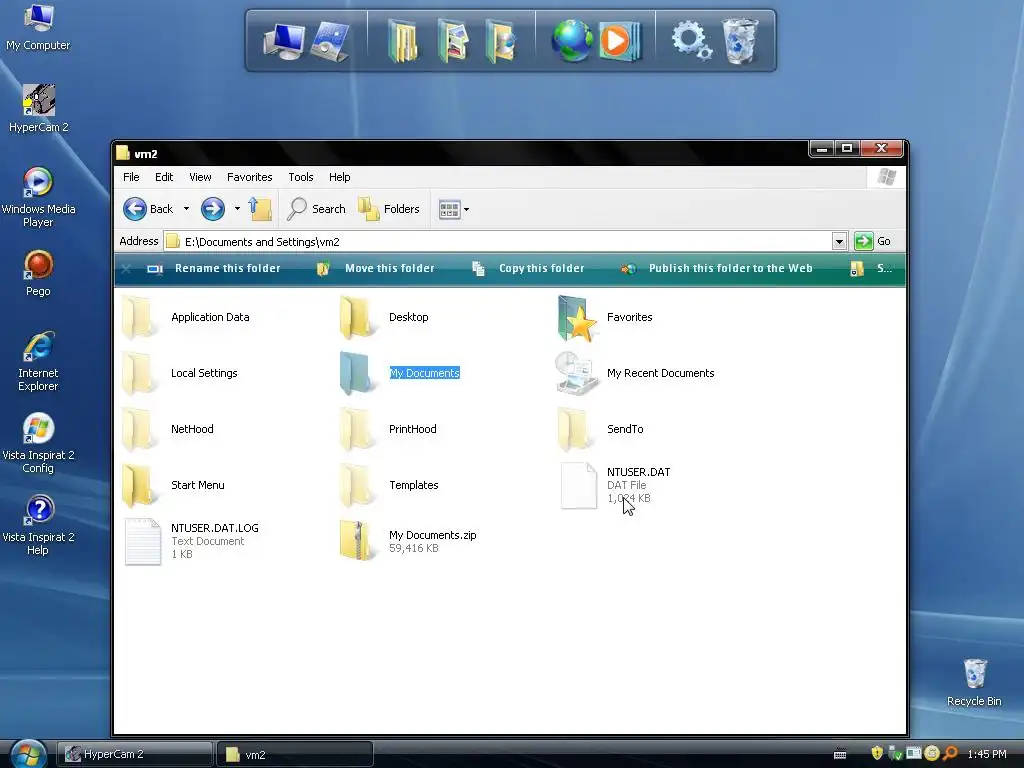Select the NetHood folder
This screenshot has height=768, width=1024.
(168, 430)
